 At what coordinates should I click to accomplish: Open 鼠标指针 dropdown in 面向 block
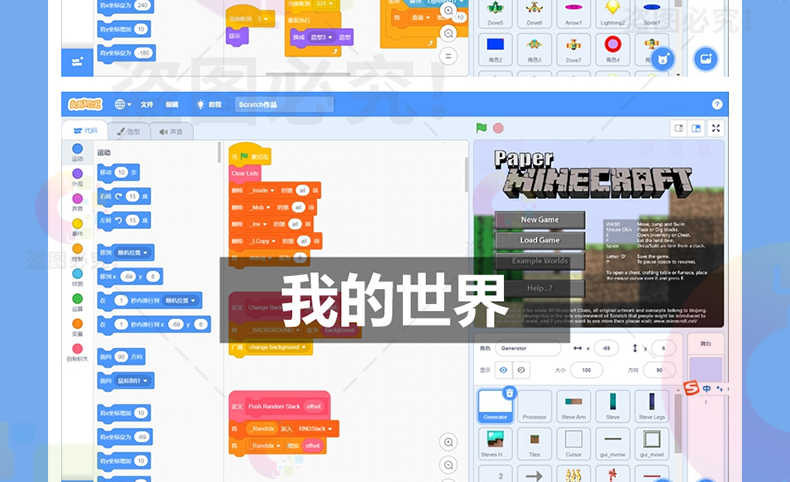(133, 381)
